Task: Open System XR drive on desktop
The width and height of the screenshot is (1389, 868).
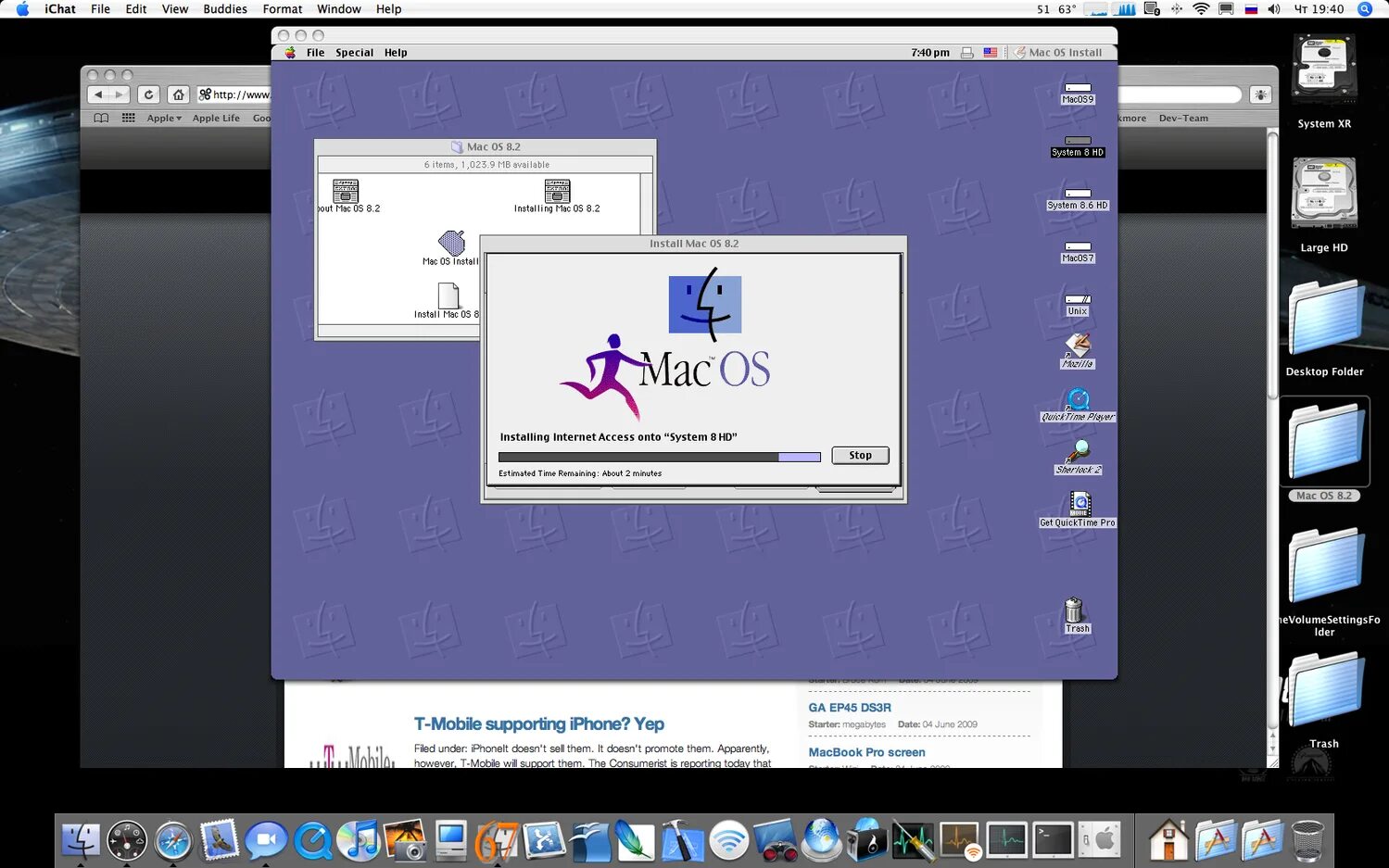Action: [1324, 81]
